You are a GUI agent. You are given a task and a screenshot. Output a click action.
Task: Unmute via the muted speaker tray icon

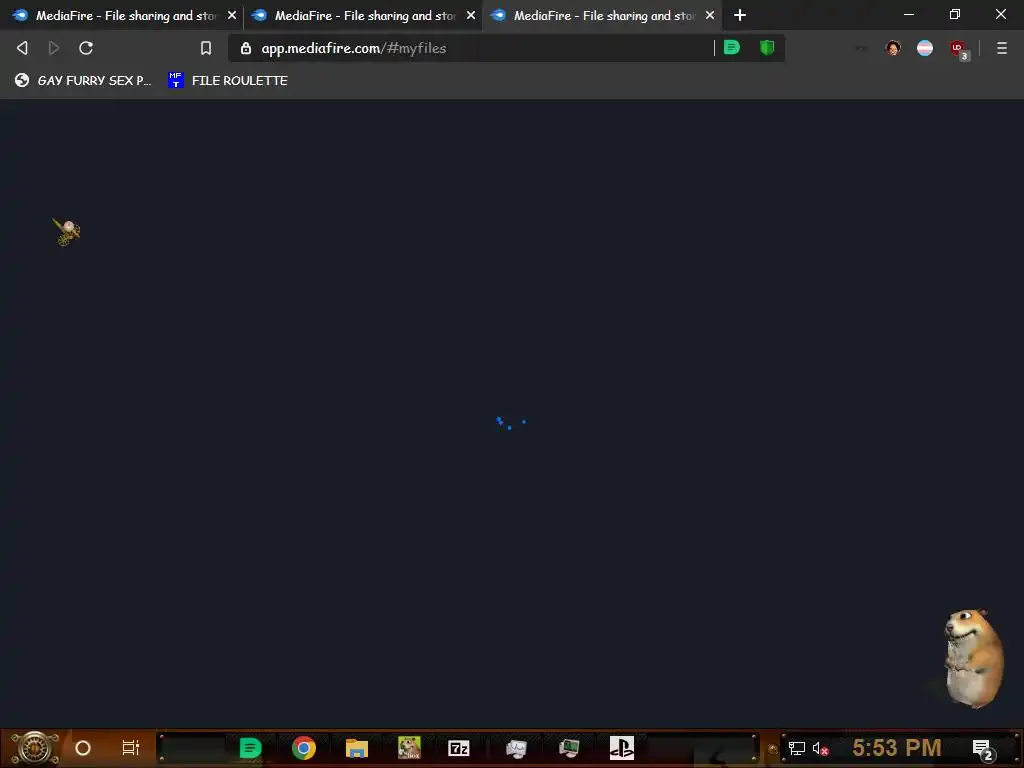pyautogui.click(x=820, y=748)
